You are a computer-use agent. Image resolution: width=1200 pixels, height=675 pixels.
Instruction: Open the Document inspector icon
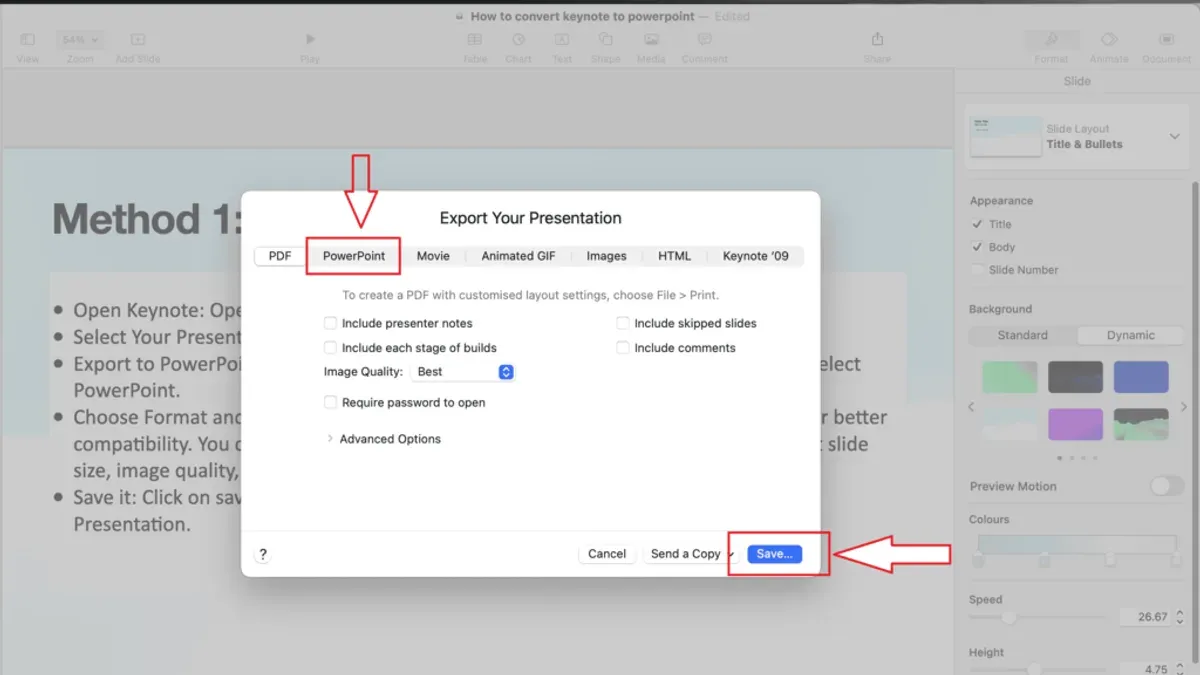(1167, 40)
